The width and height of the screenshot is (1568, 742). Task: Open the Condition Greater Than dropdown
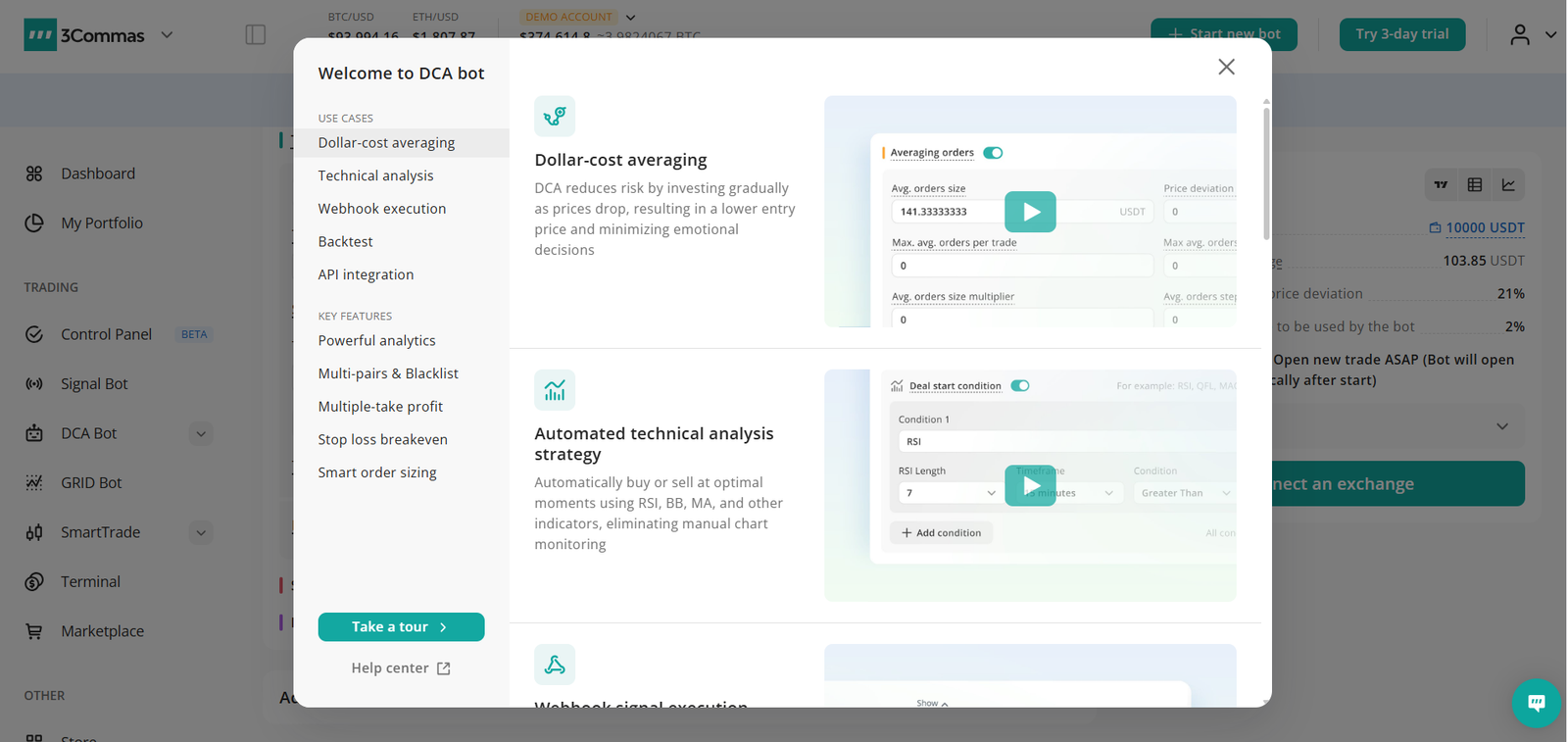[1185, 493]
